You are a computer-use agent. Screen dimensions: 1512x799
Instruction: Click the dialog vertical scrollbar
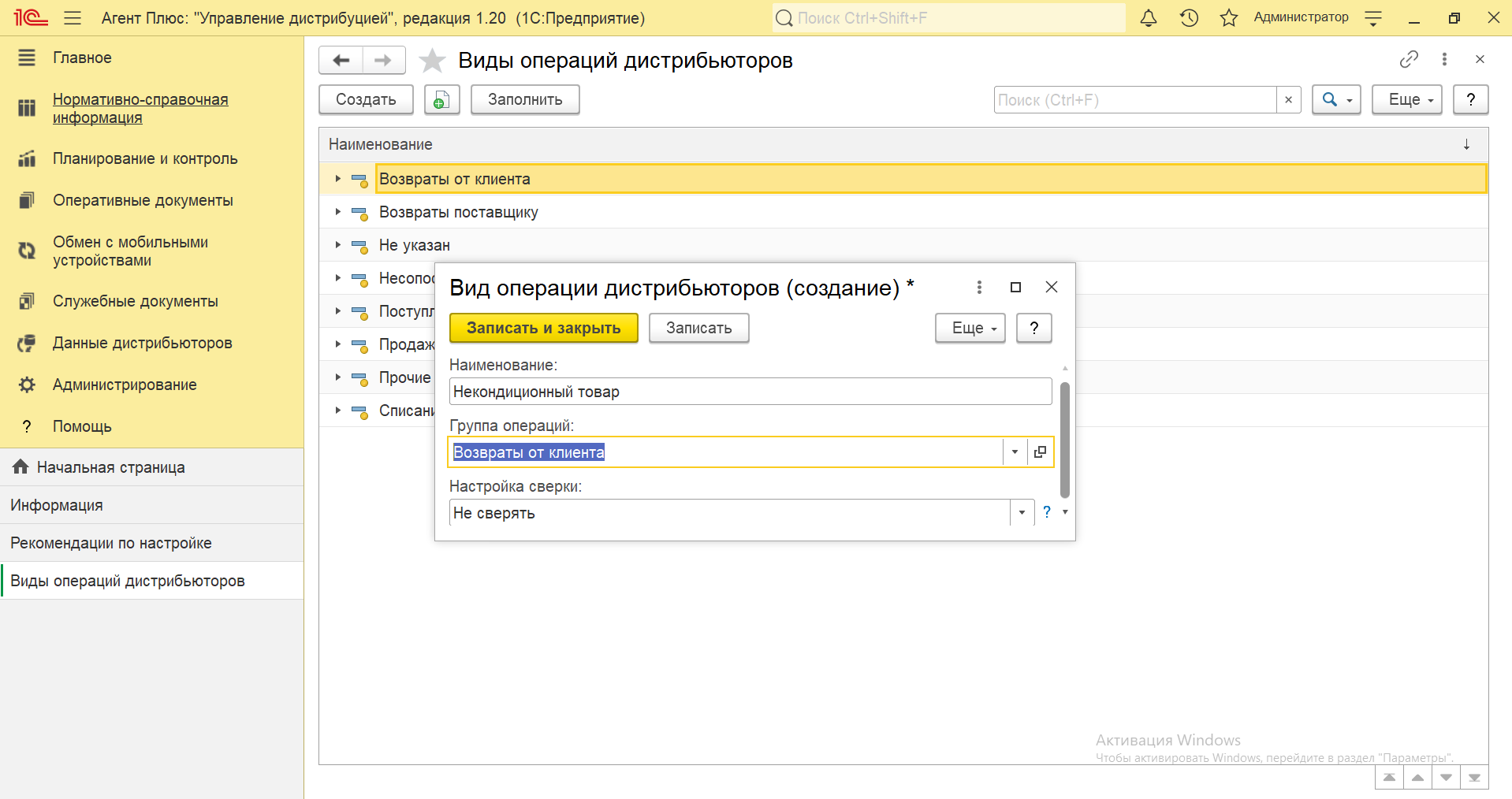coord(1065,440)
